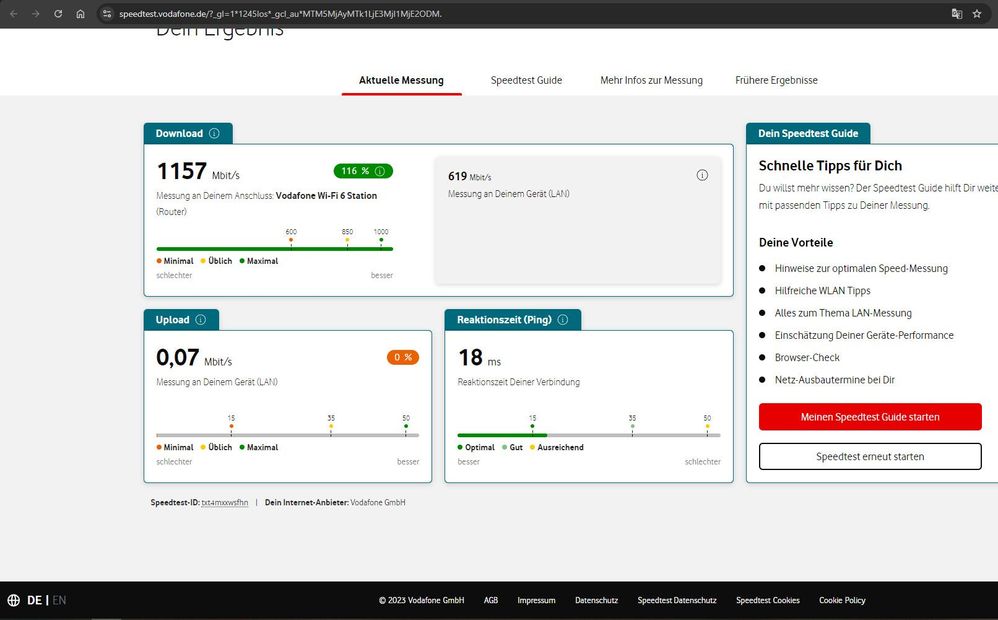
Task: Click the 18 ms ping value
Action: (x=479, y=358)
